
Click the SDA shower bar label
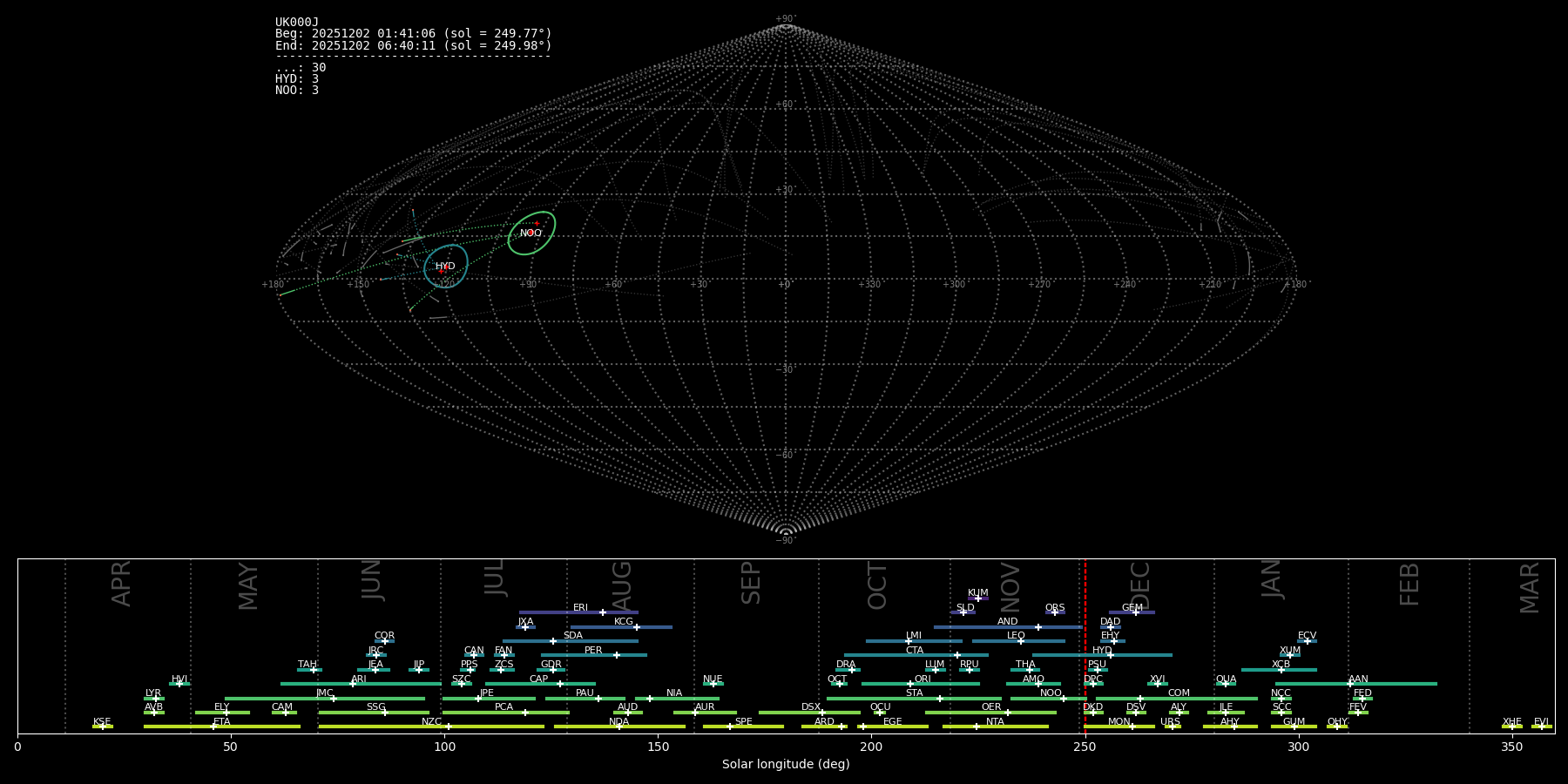[x=572, y=636]
